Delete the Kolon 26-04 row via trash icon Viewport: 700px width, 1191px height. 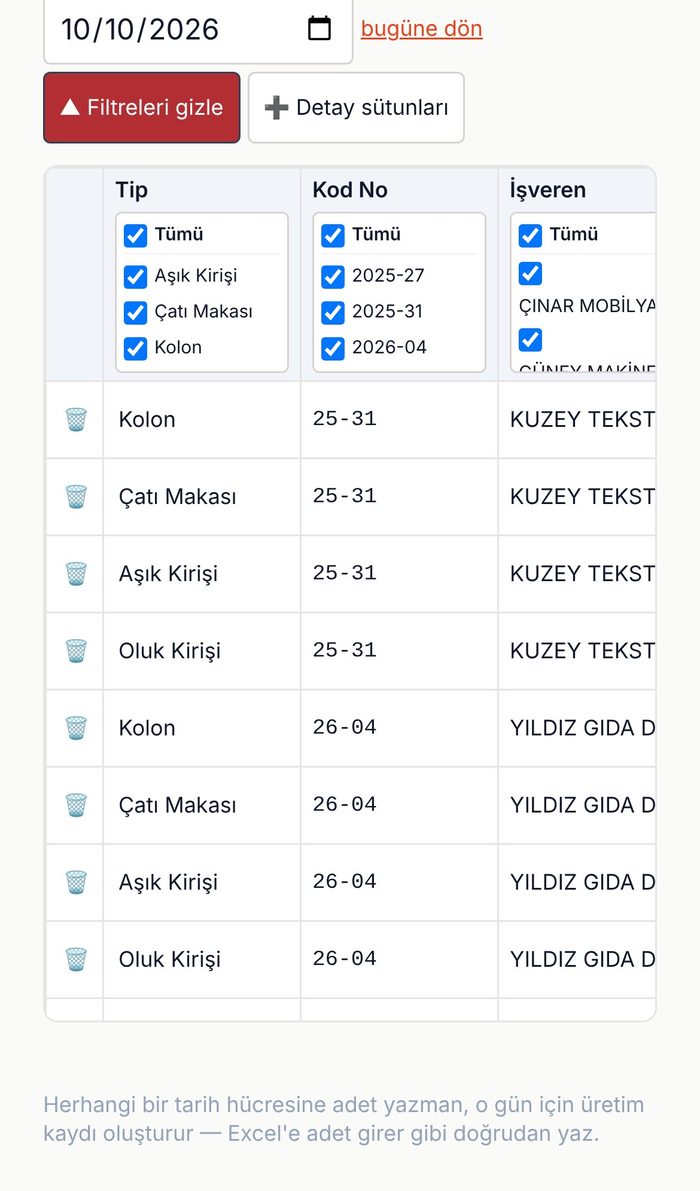[x=76, y=728]
